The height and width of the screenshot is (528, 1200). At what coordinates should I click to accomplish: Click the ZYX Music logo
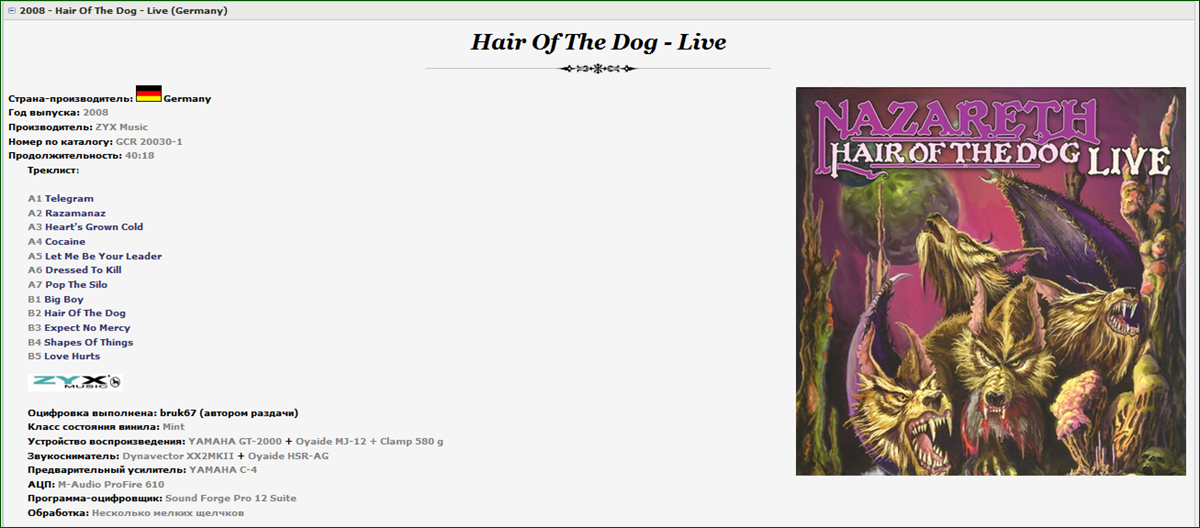(x=75, y=382)
